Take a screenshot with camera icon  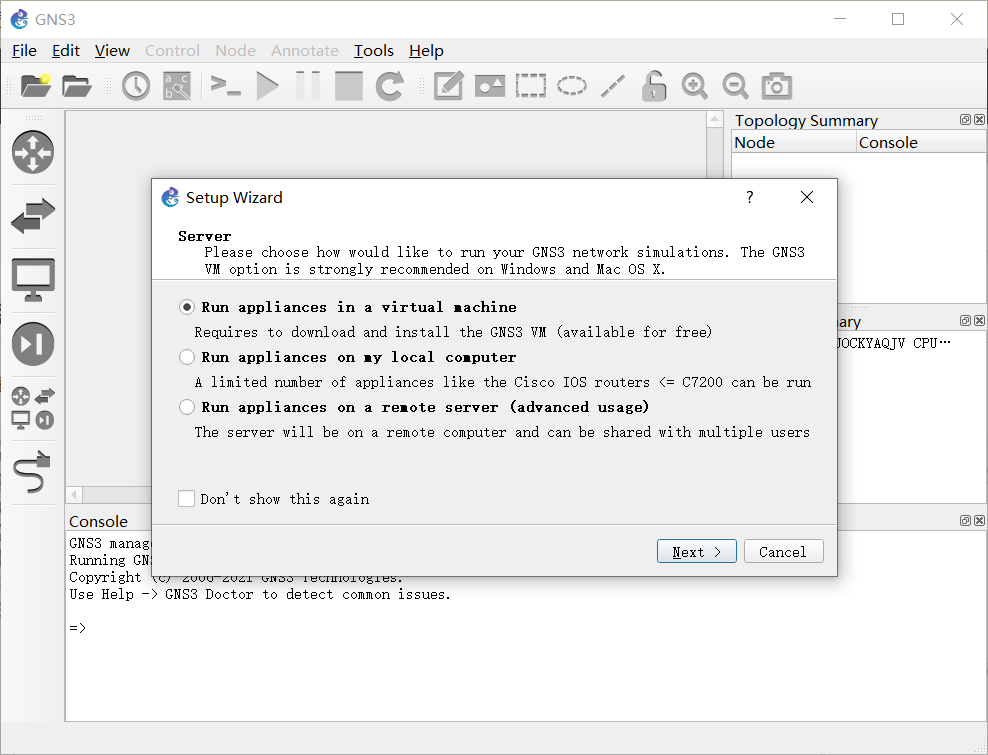[x=776, y=86]
